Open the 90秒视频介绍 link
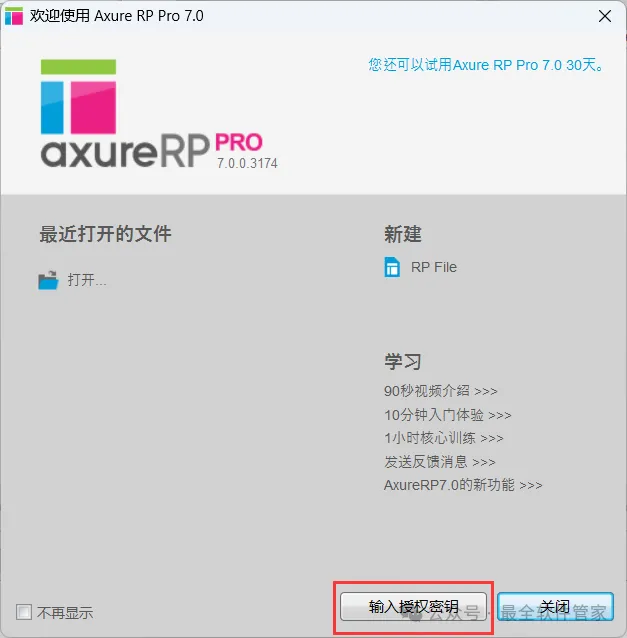Image resolution: width=627 pixels, height=638 pixels. pos(441,391)
